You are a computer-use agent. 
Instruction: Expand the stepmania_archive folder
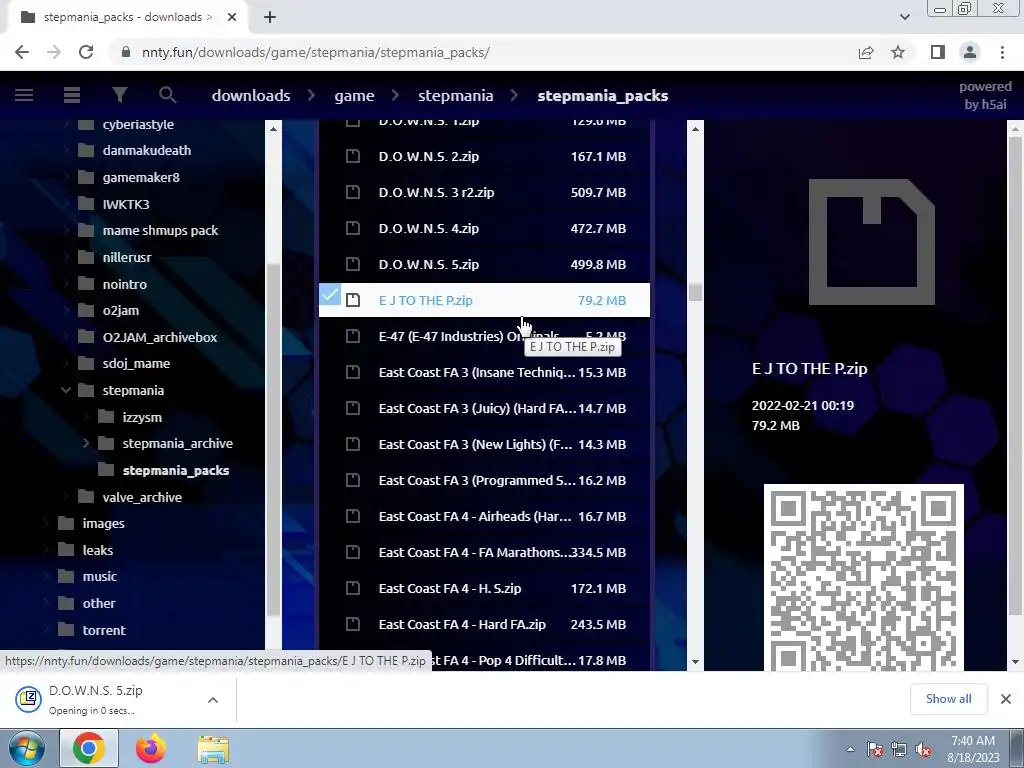coord(86,443)
